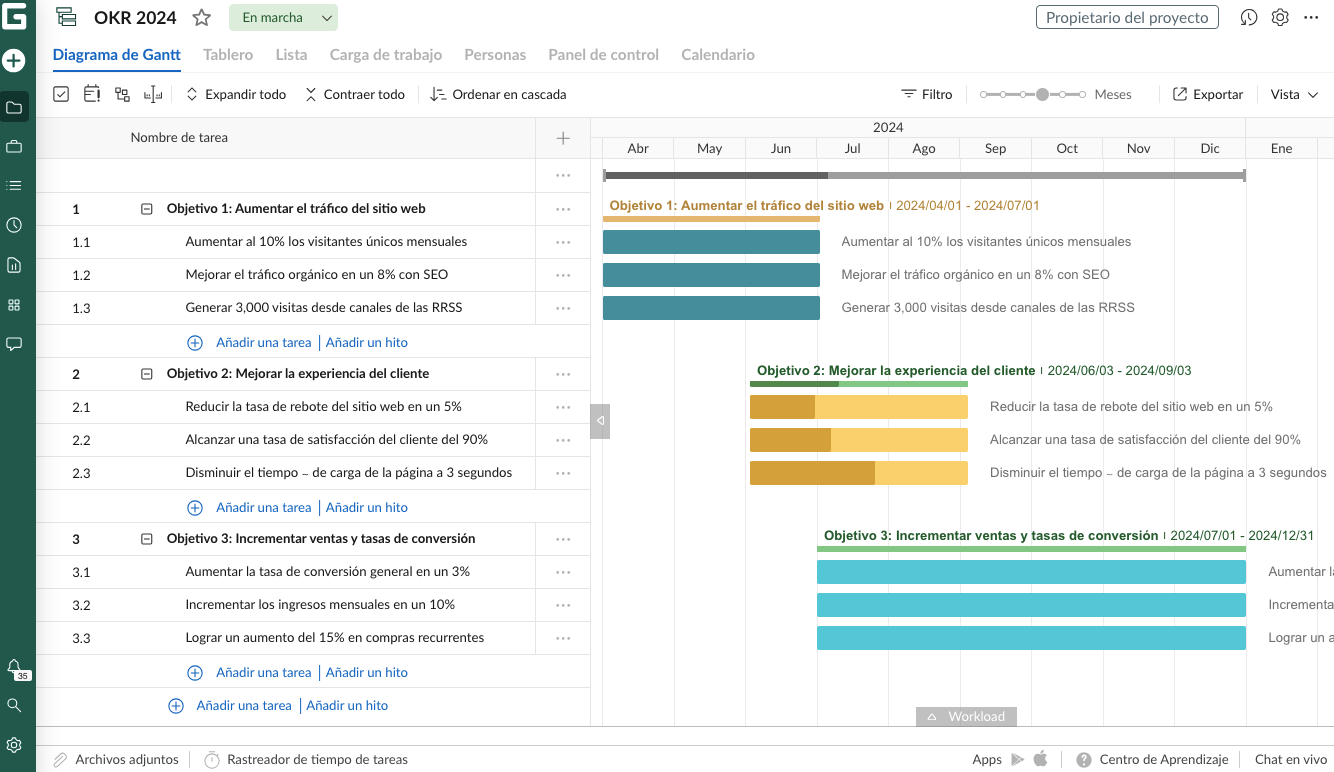Open notifications bell with 35 badge
This screenshot has width=1334, height=772.
click(x=15, y=669)
